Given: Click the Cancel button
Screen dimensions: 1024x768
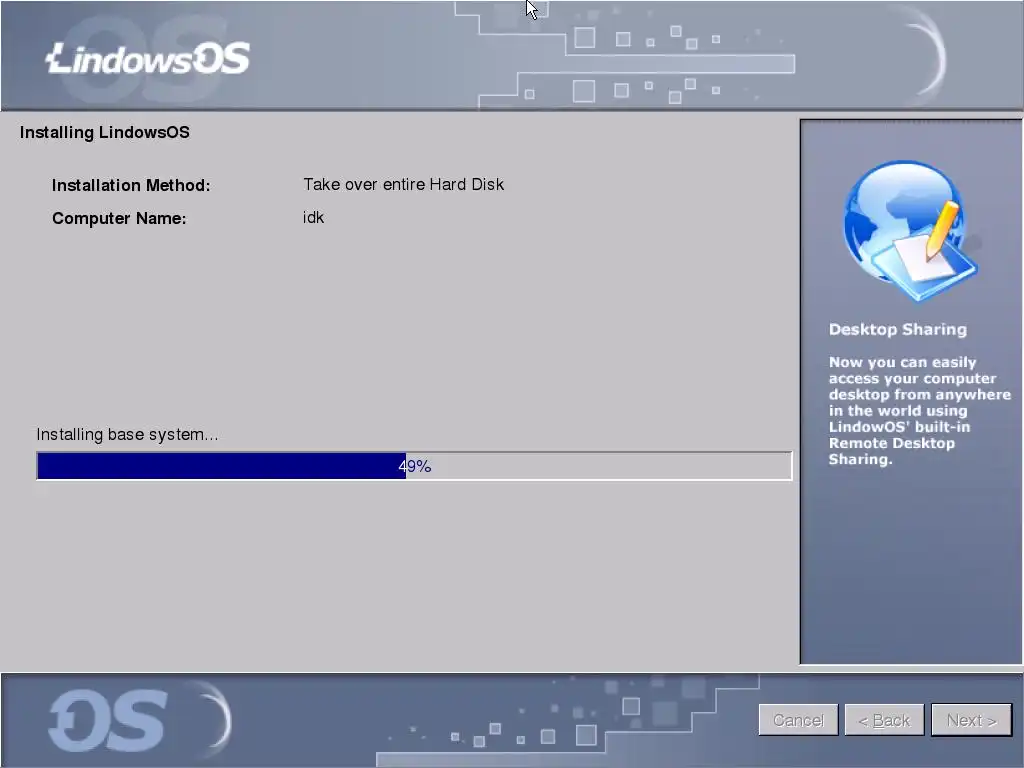Looking at the screenshot, I should (x=798, y=720).
